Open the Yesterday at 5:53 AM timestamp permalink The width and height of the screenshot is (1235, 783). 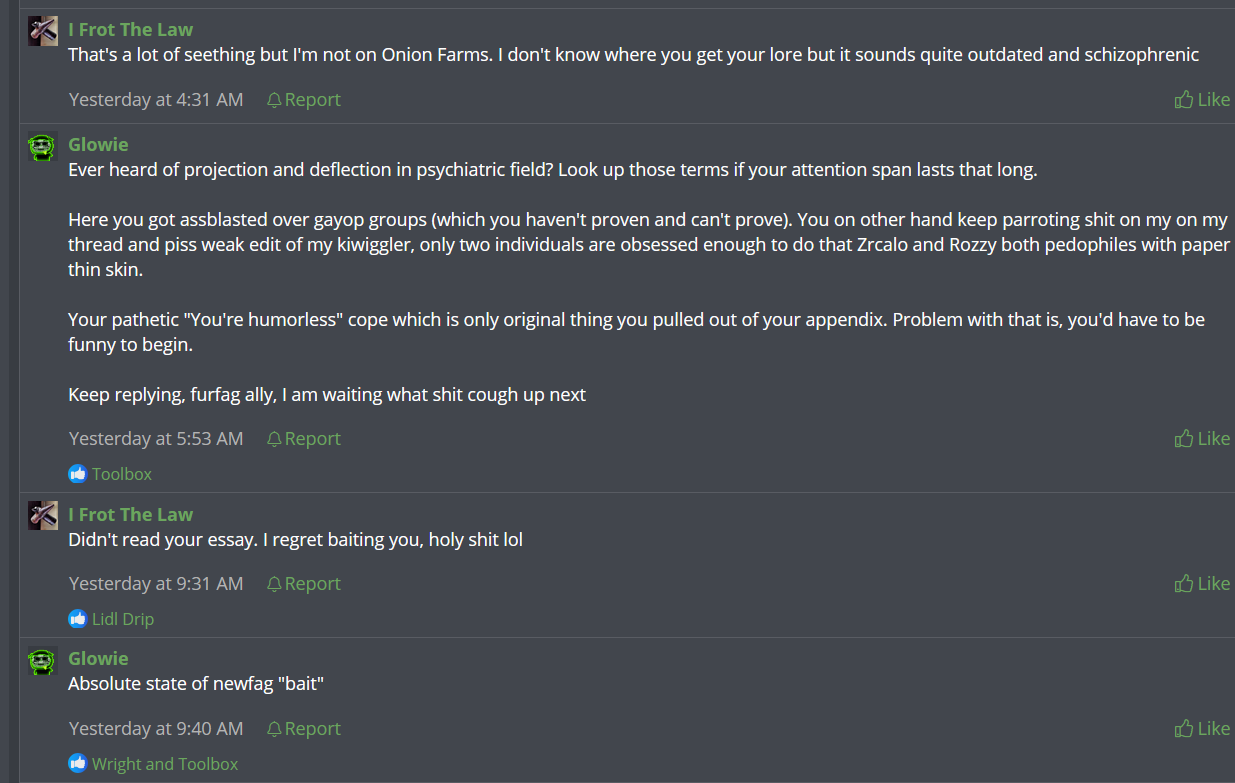156,438
